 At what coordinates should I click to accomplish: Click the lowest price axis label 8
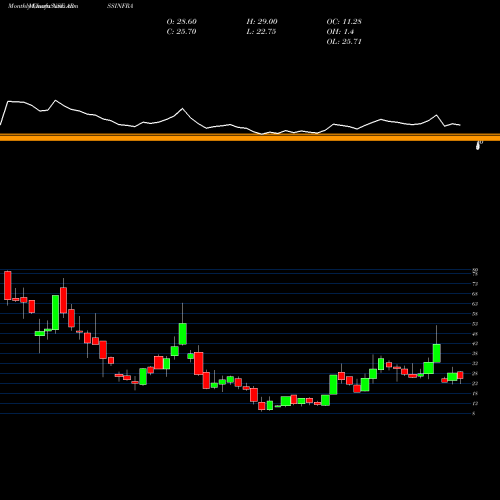point(474,414)
